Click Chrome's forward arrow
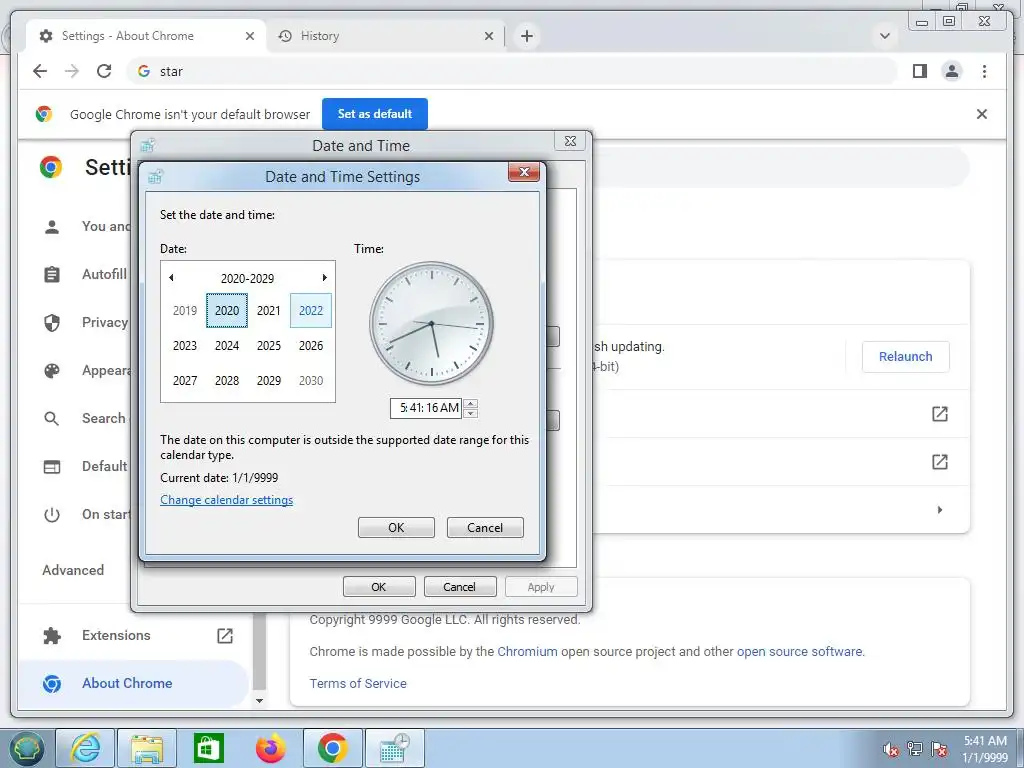This screenshot has height=768, width=1024. (72, 71)
